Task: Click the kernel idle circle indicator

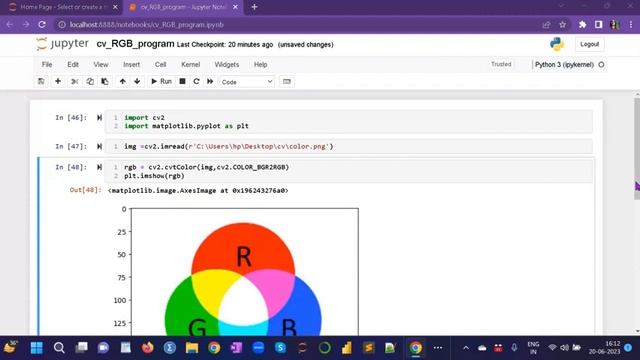Action: 601,64
